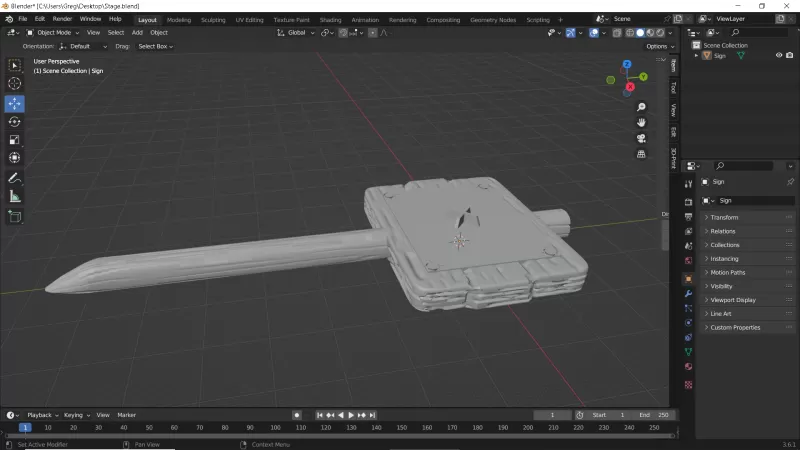This screenshot has width=800, height=450.
Task: Open the Render menu
Action: (62, 19)
